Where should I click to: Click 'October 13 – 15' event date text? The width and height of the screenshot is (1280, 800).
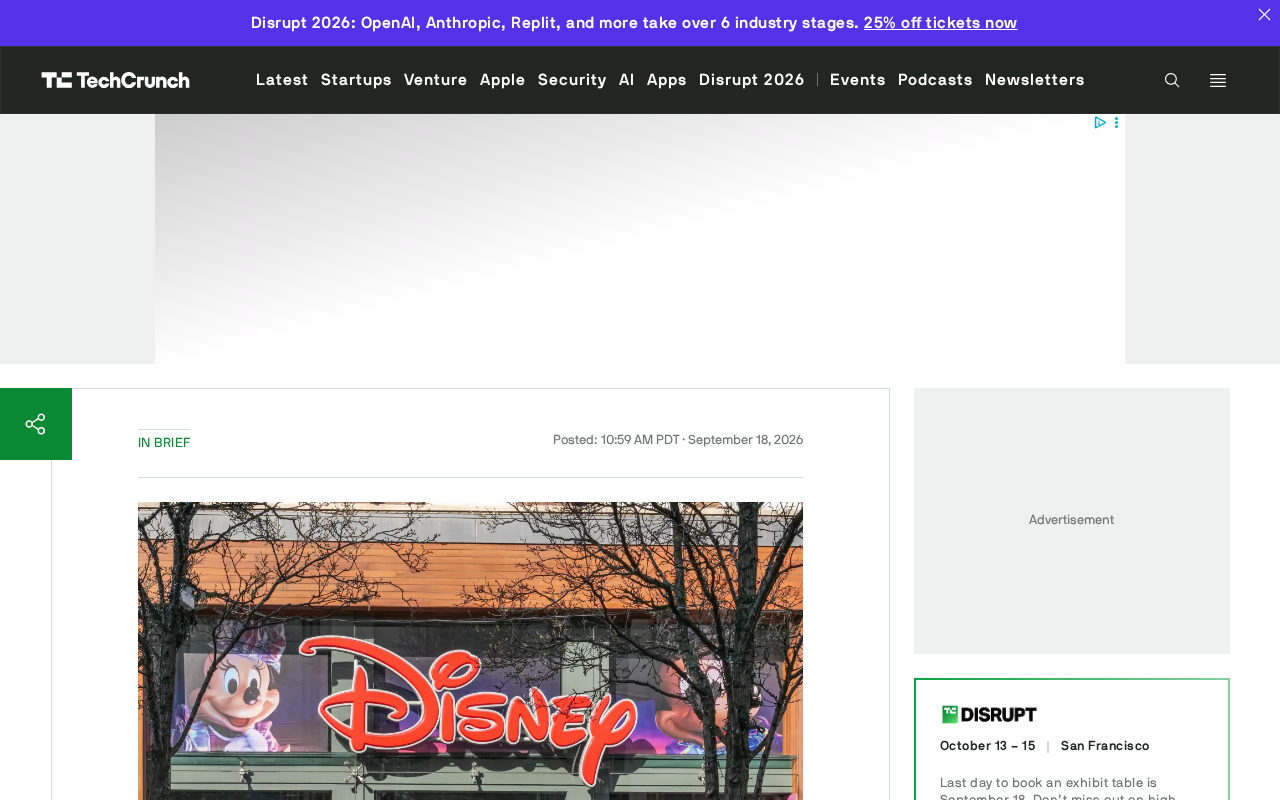click(988, 746)
